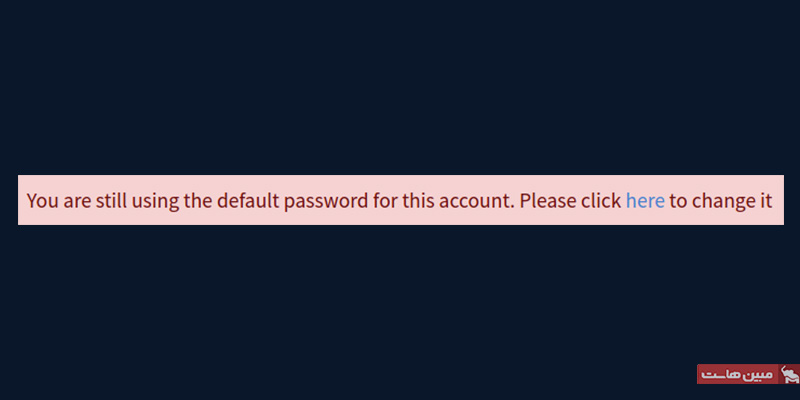Select the word "account" in the alert
The height and width of the screenshot is (400, 800).
click(475, 202)
